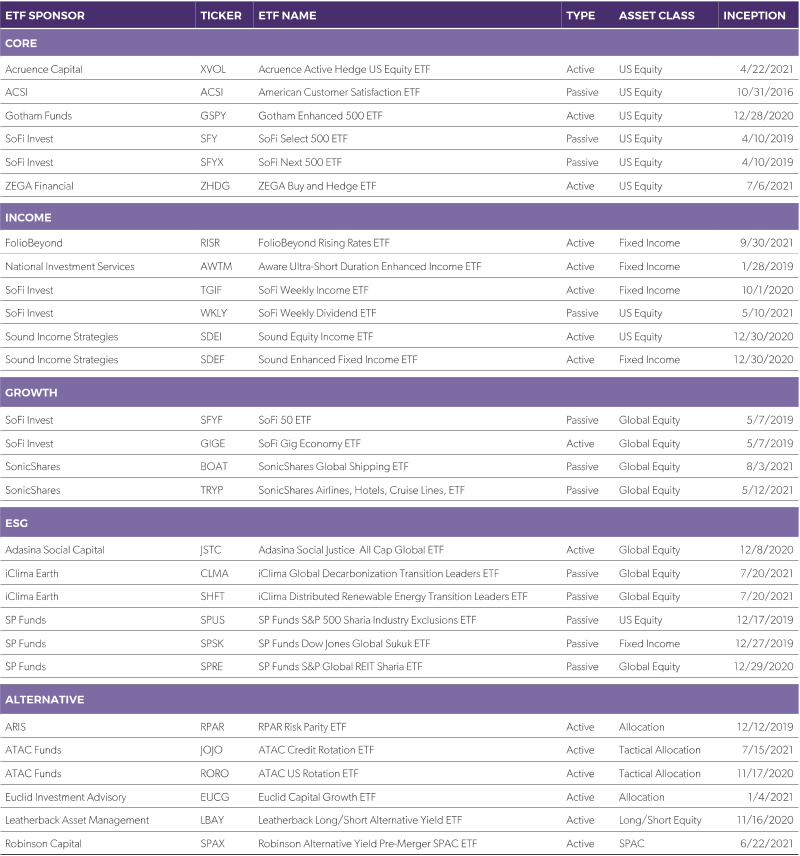
Task: Click the 'LBAY' ticker cell
Action: click(212, 820)
